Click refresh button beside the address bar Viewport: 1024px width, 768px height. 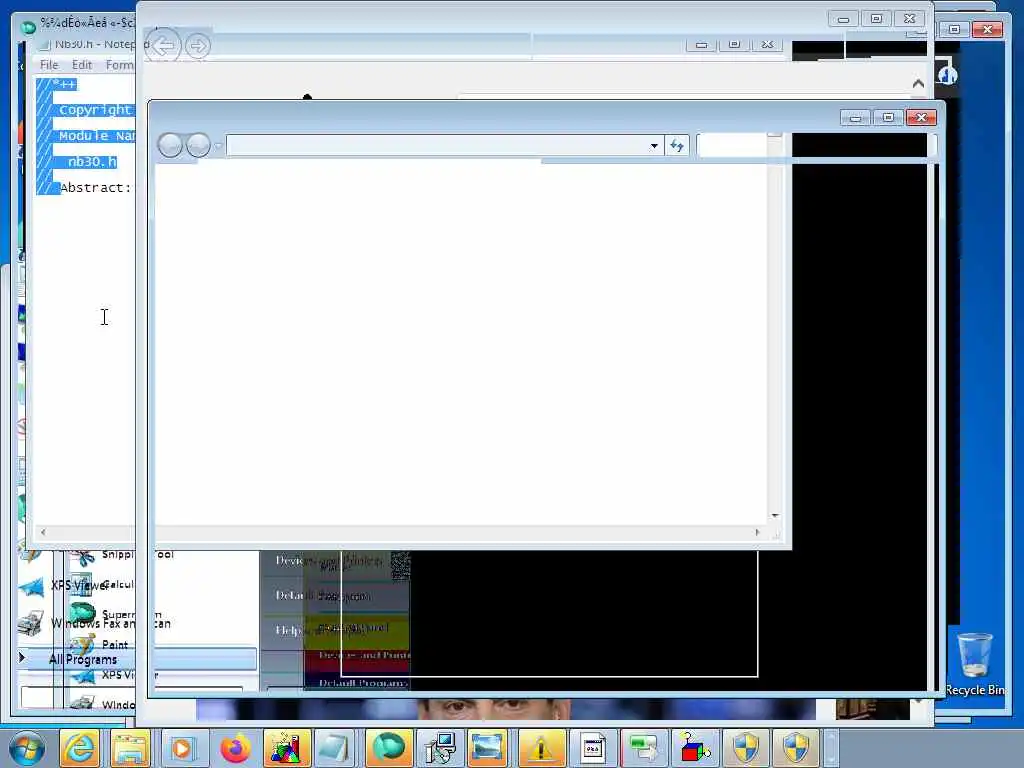[677, 146]
